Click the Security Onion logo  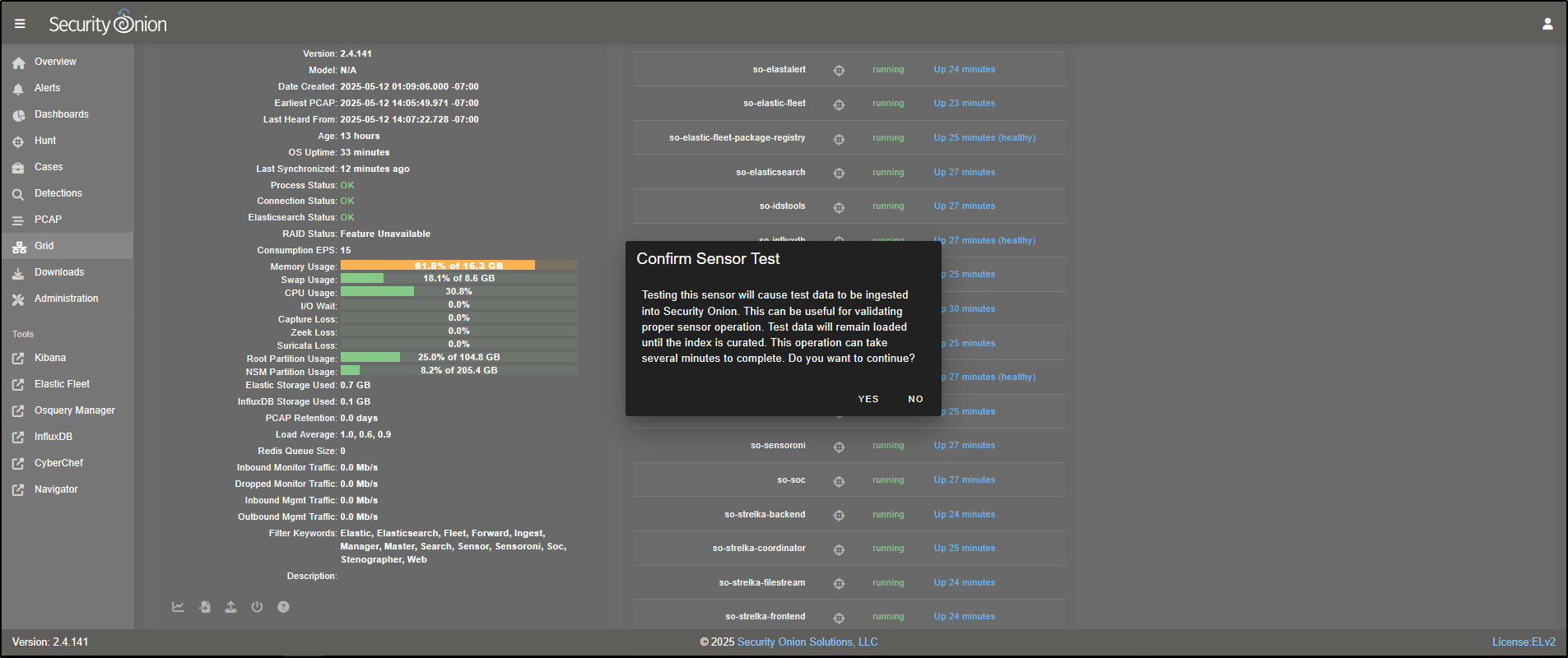tap(108, 24)
